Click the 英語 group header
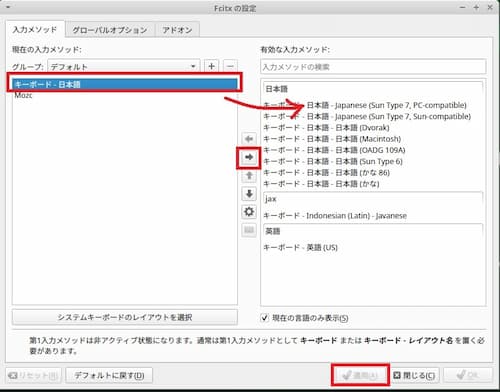Screen dimensions: 500x392 point(373,231)
